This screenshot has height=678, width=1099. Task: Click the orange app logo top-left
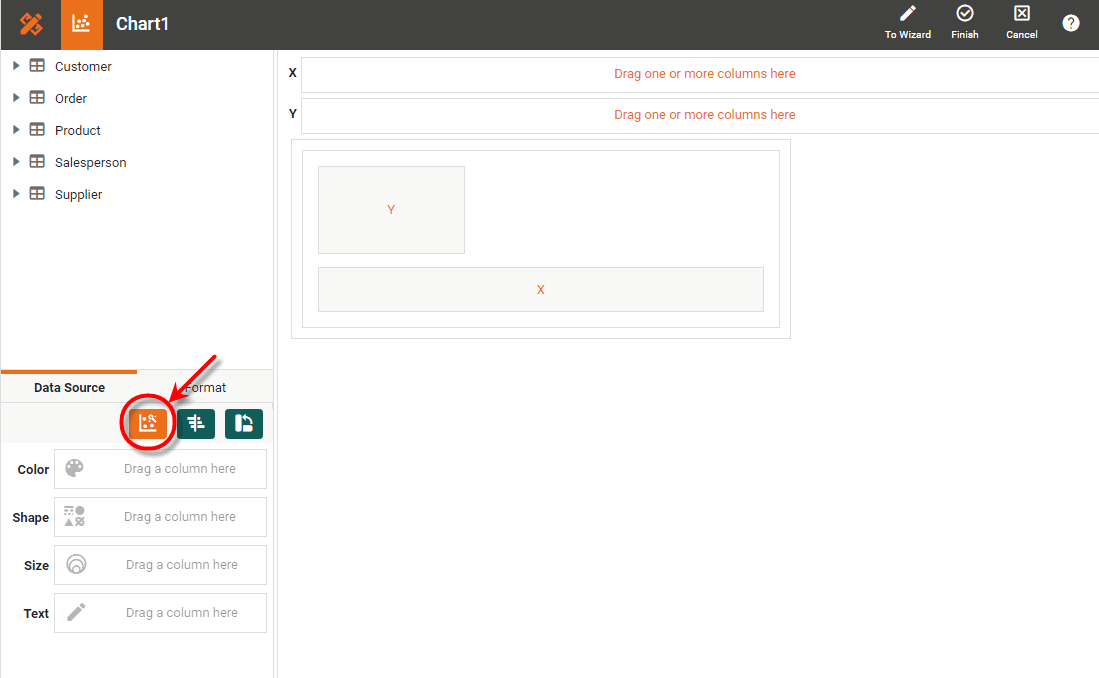(28, 22)
